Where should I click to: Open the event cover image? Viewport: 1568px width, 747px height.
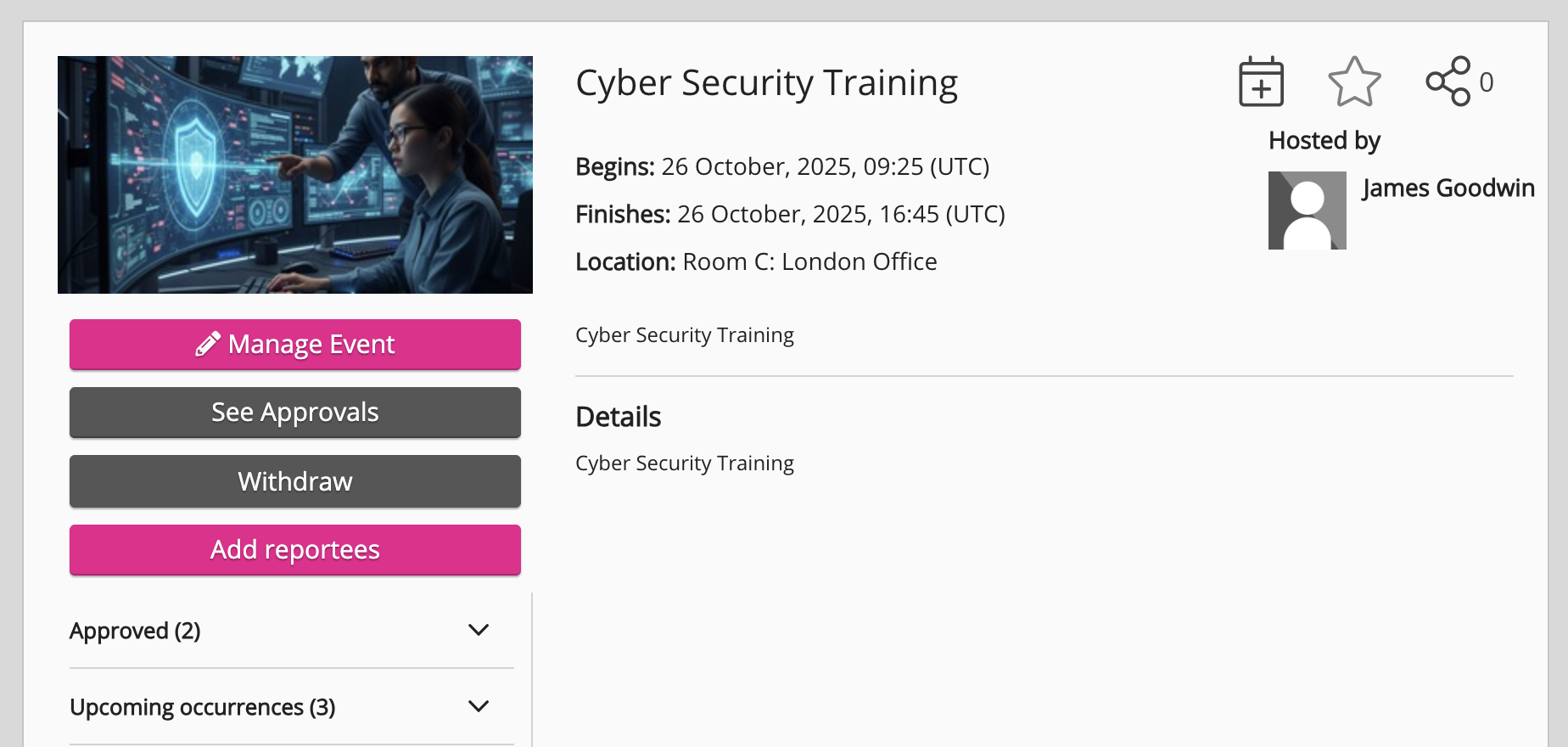[x=294, y=174]
